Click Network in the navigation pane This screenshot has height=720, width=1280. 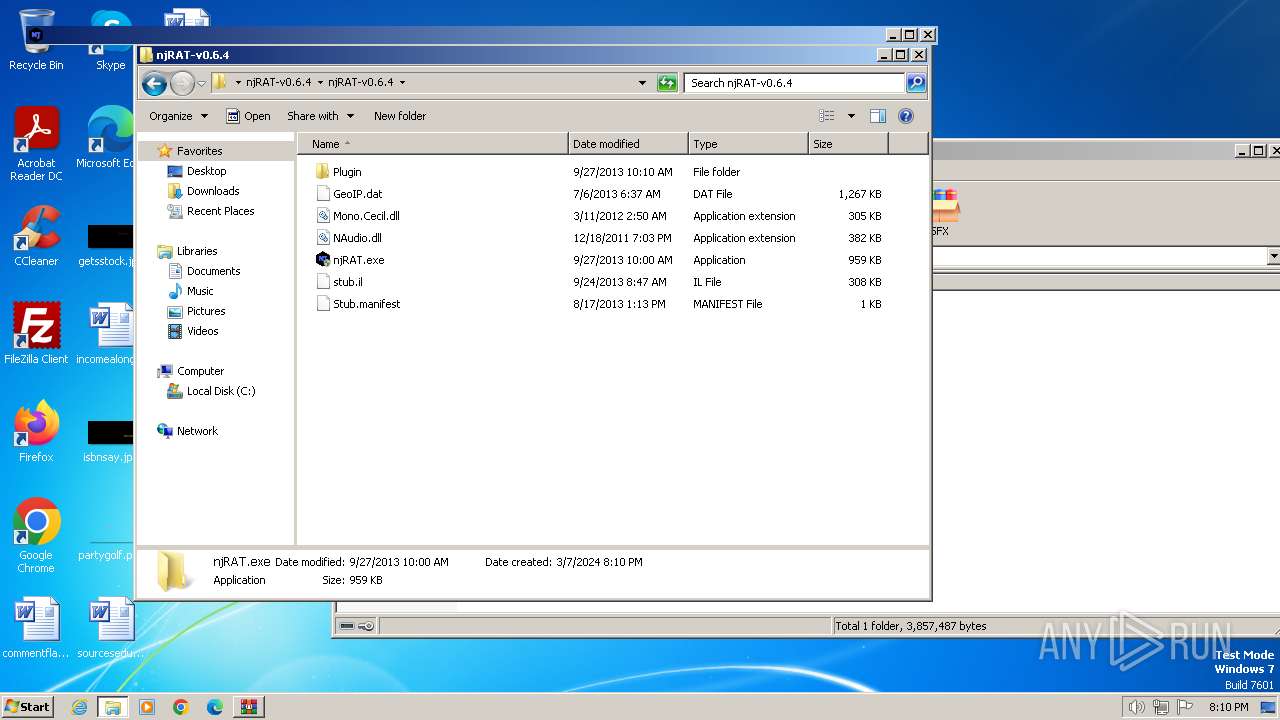(x=197, y=431)
